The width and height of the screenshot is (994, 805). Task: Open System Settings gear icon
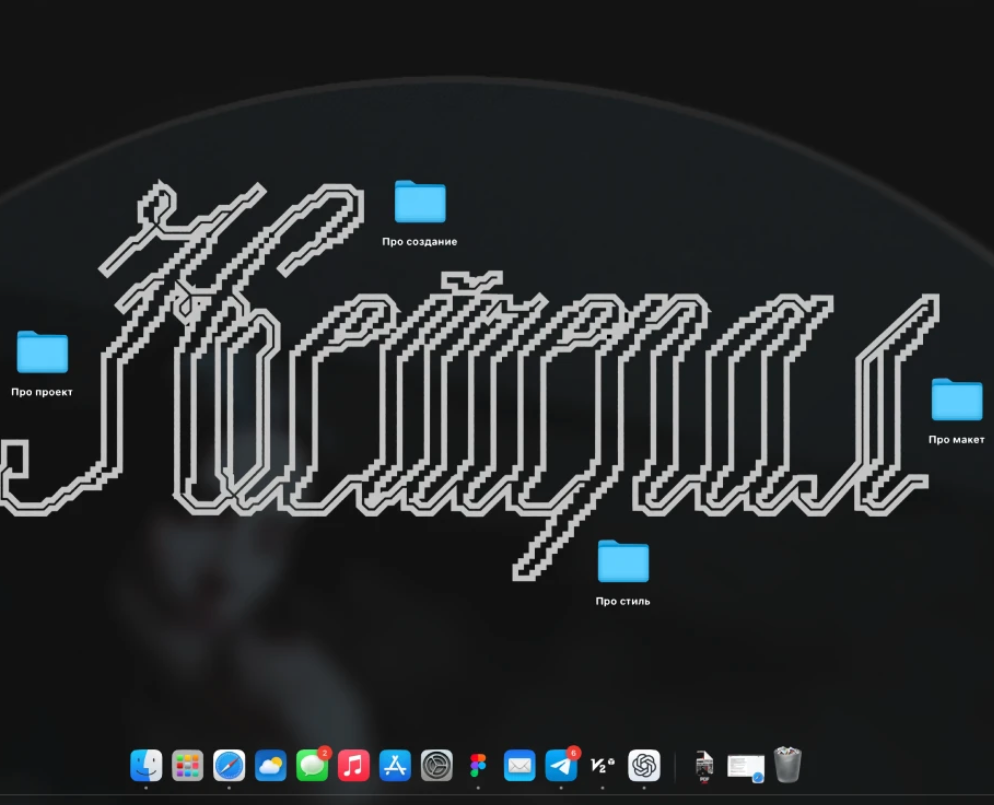point(437,766)
